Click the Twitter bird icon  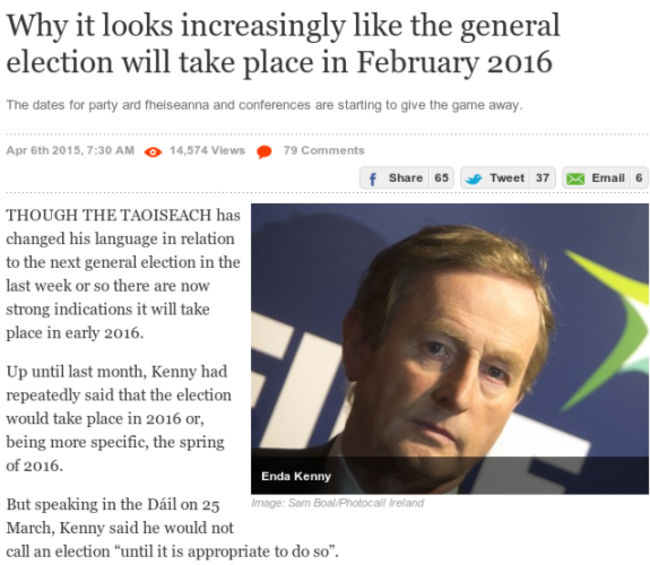pyautogui.click(x=474, y=178)
